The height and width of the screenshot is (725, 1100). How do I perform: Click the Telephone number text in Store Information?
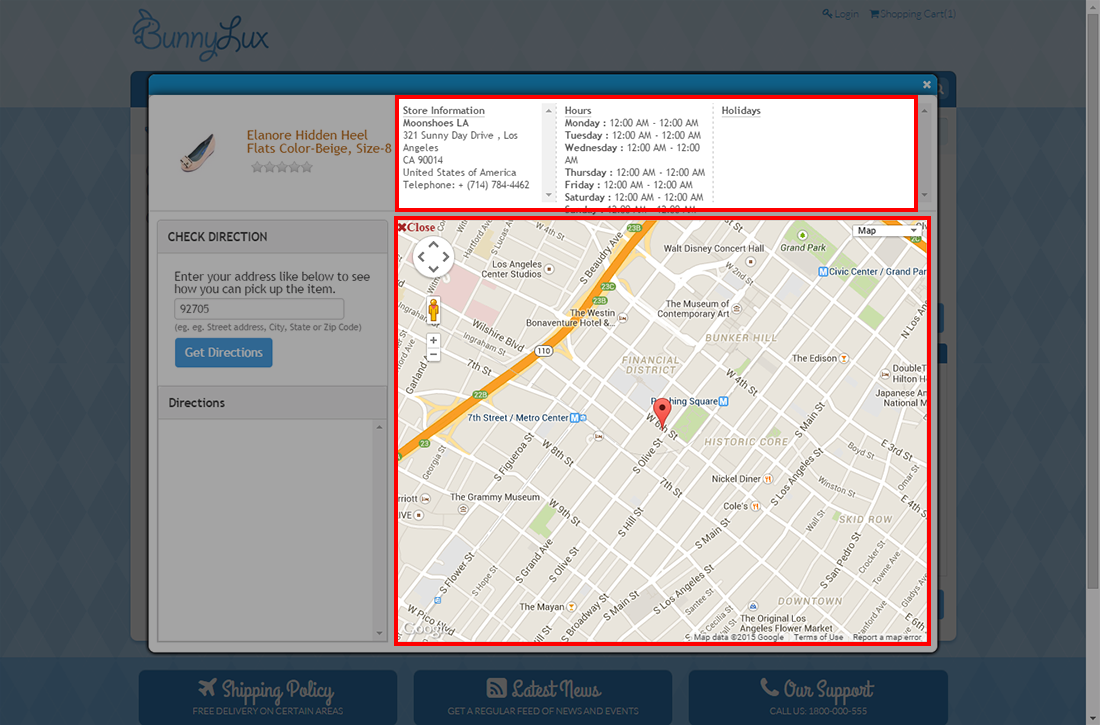click(x=466, y=185)
